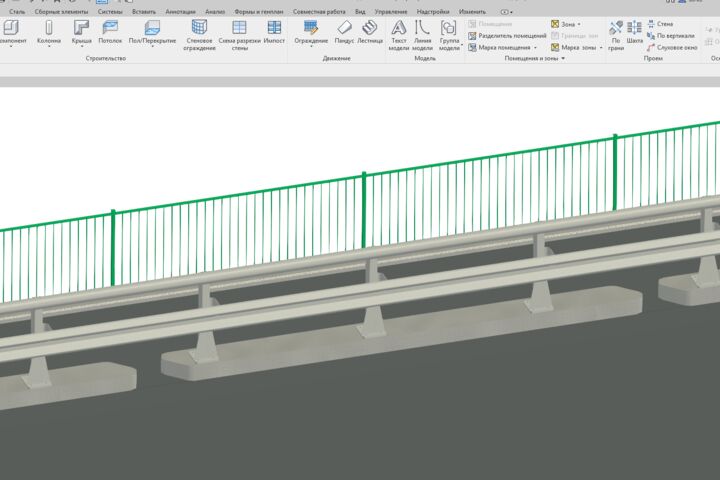Image resolution: width=720 pixels, height=480 pixels.
Task: Click the Потолок (Ceiling) tool
Action: point(110,32)
